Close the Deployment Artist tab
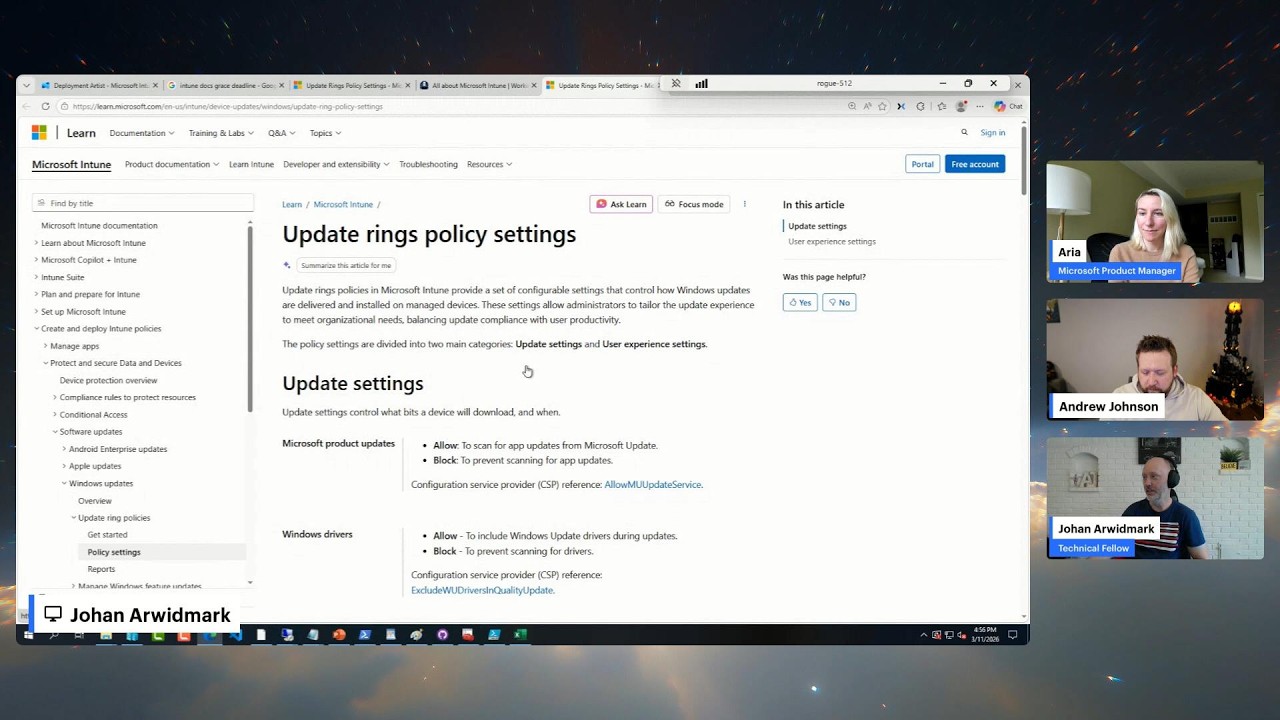This screenshot has height=720, width=1280. [155, 85]
